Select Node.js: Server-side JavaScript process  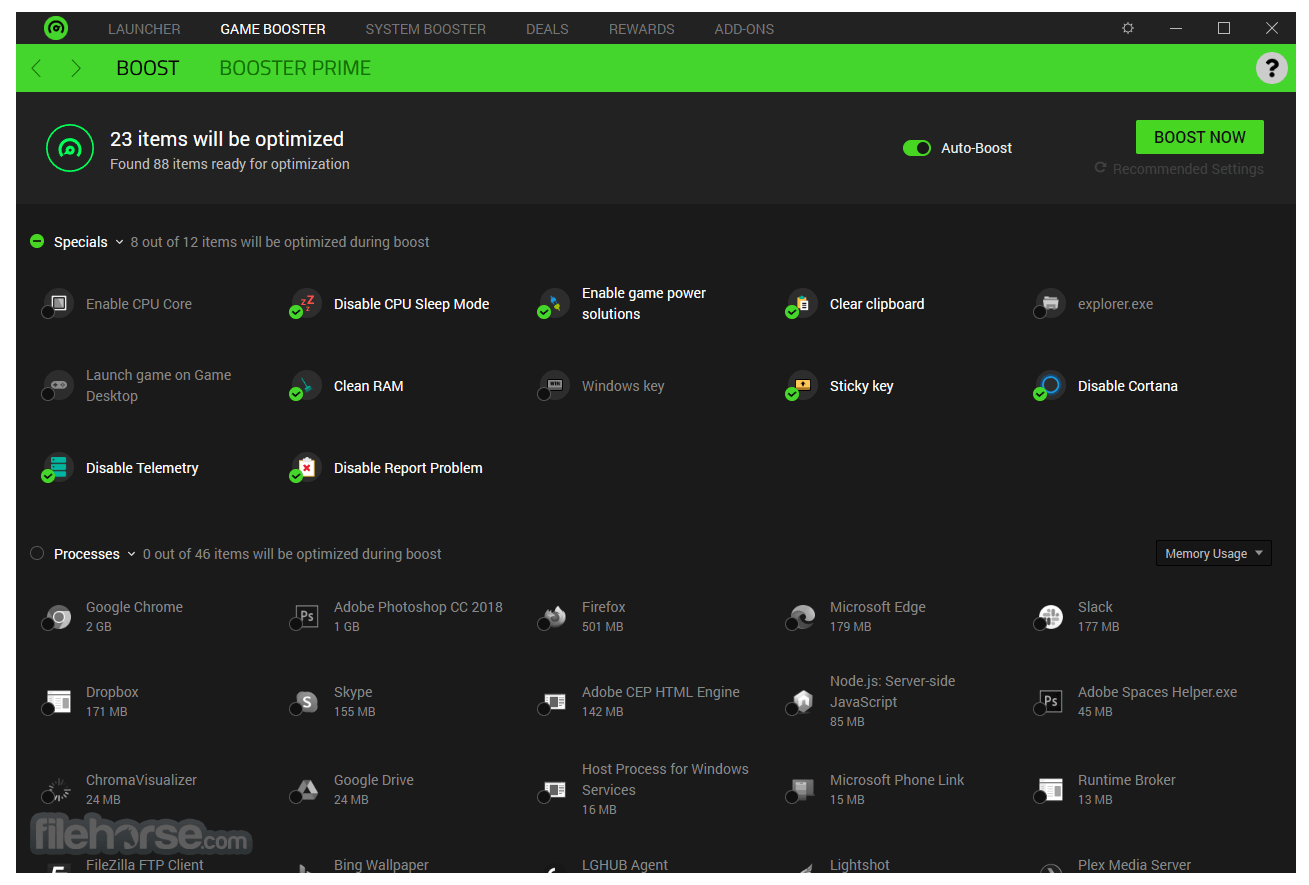(x=871, y=701)
